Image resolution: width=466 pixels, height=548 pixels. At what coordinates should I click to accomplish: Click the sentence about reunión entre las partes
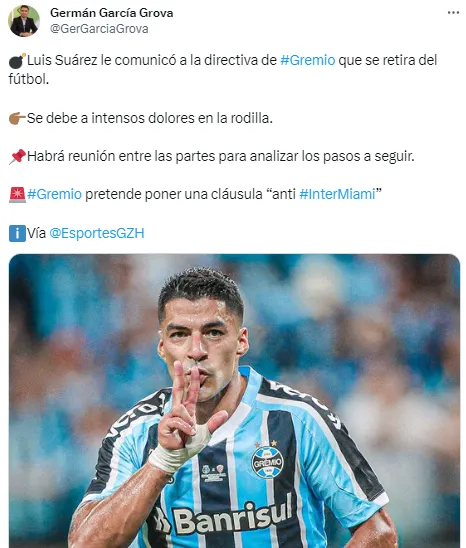coord(221,156)
